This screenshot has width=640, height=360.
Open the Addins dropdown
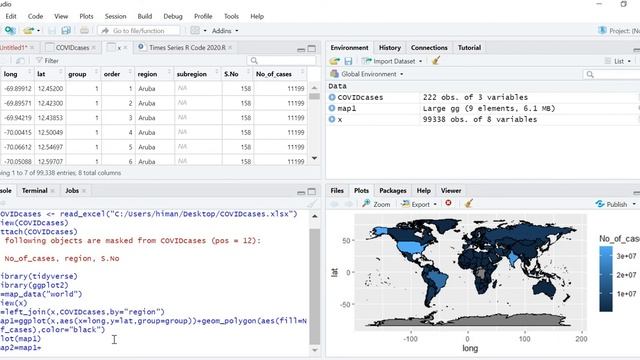225,31
